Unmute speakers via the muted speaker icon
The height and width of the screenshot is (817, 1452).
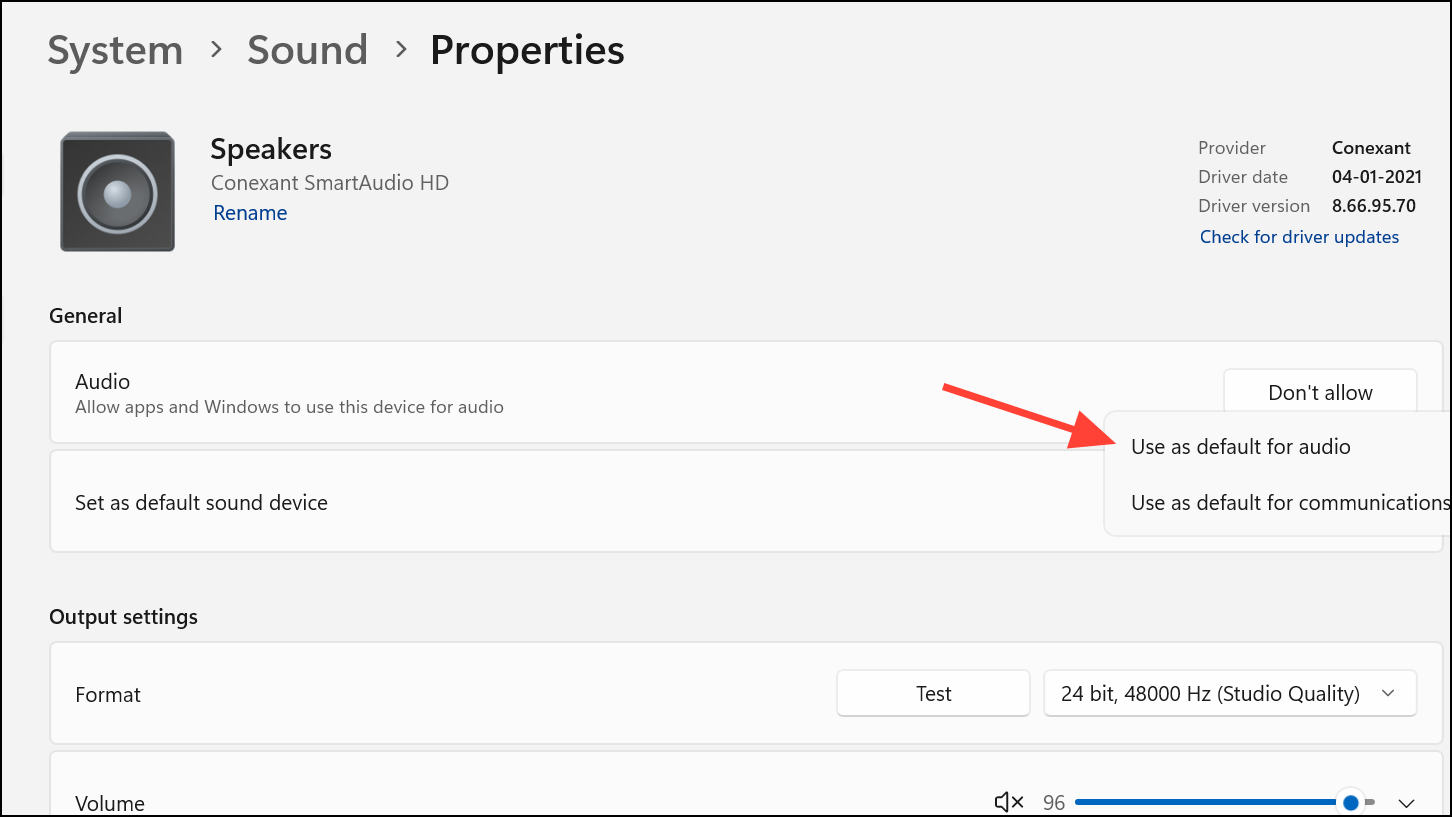1009,802
